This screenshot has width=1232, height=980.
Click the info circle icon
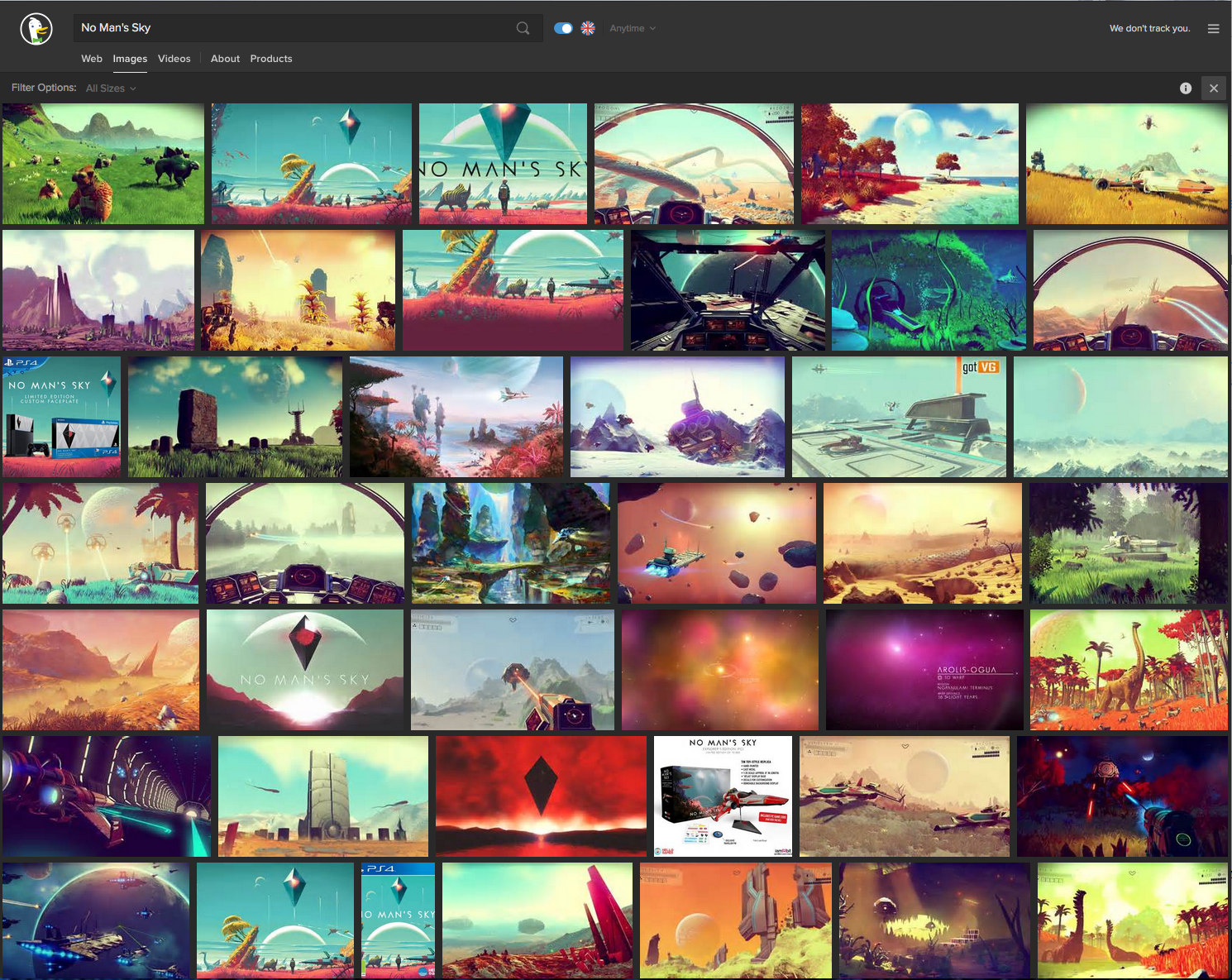[1186, 88]
